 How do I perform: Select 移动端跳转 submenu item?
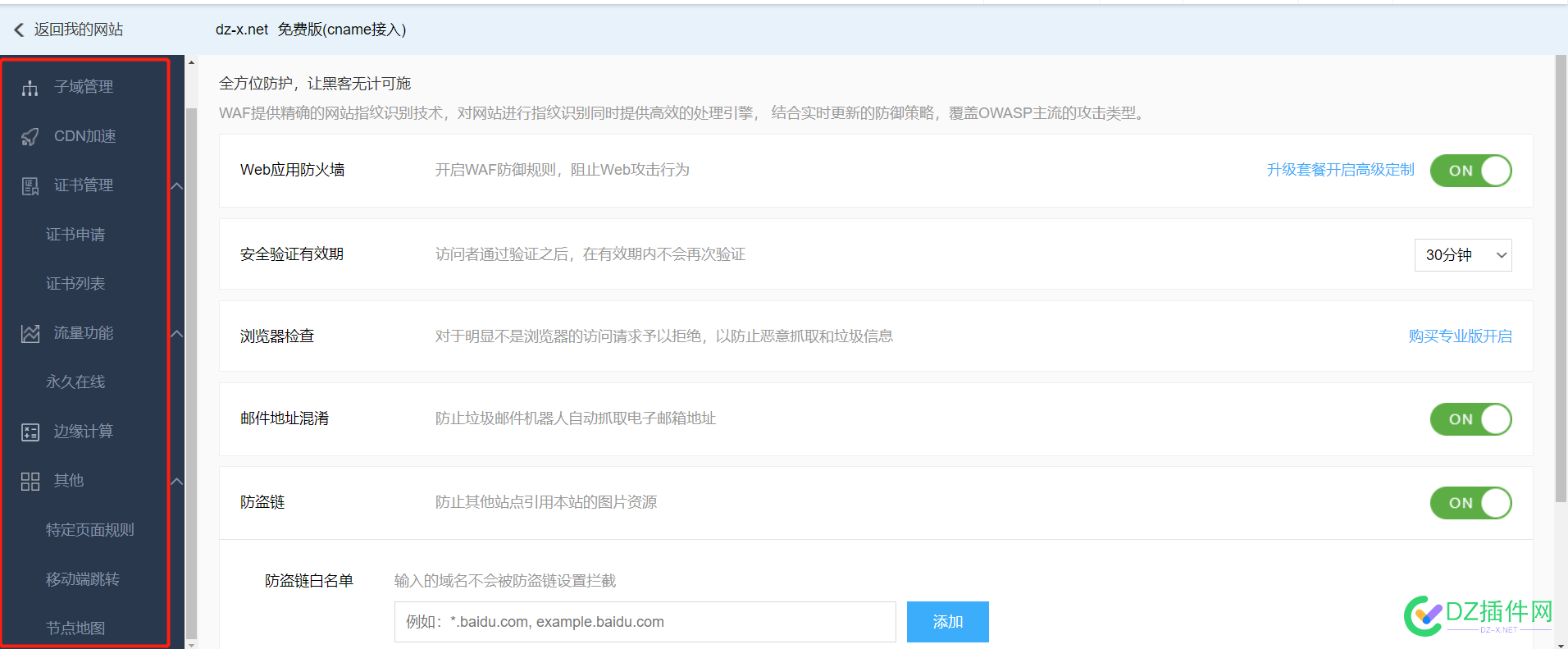(83, 579)
